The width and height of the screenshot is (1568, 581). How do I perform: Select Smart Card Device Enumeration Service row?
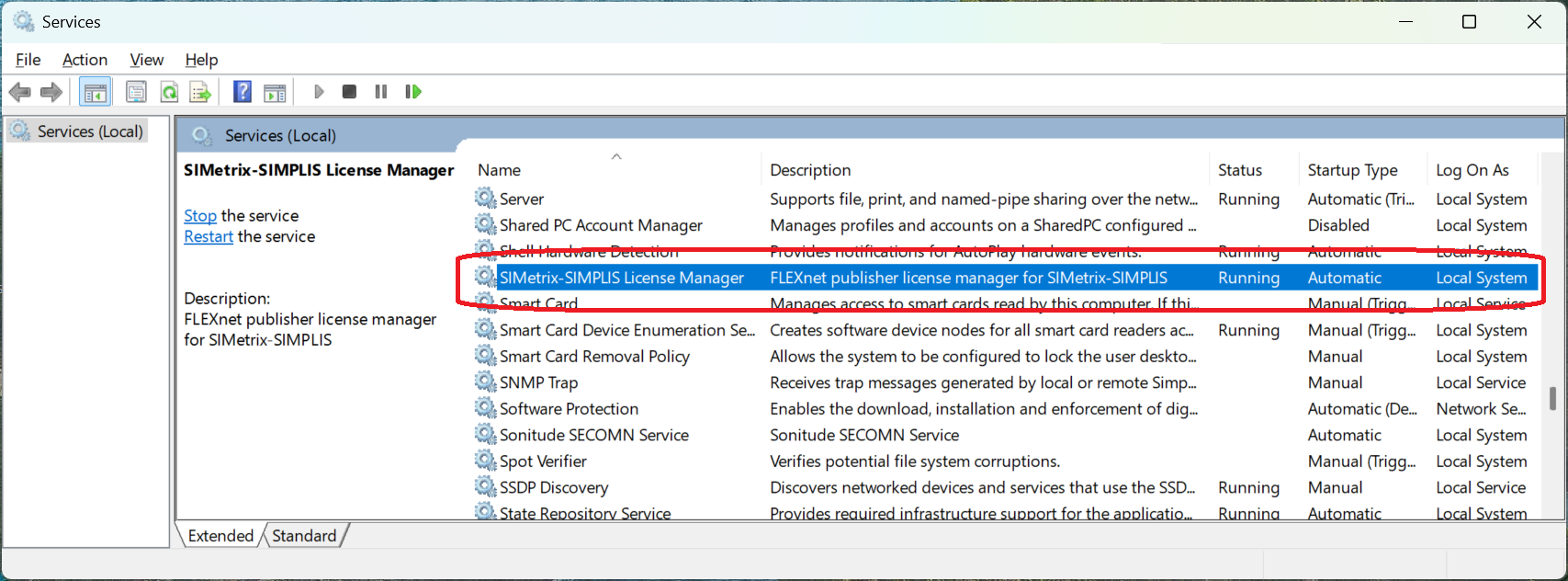click(1006, 330)
